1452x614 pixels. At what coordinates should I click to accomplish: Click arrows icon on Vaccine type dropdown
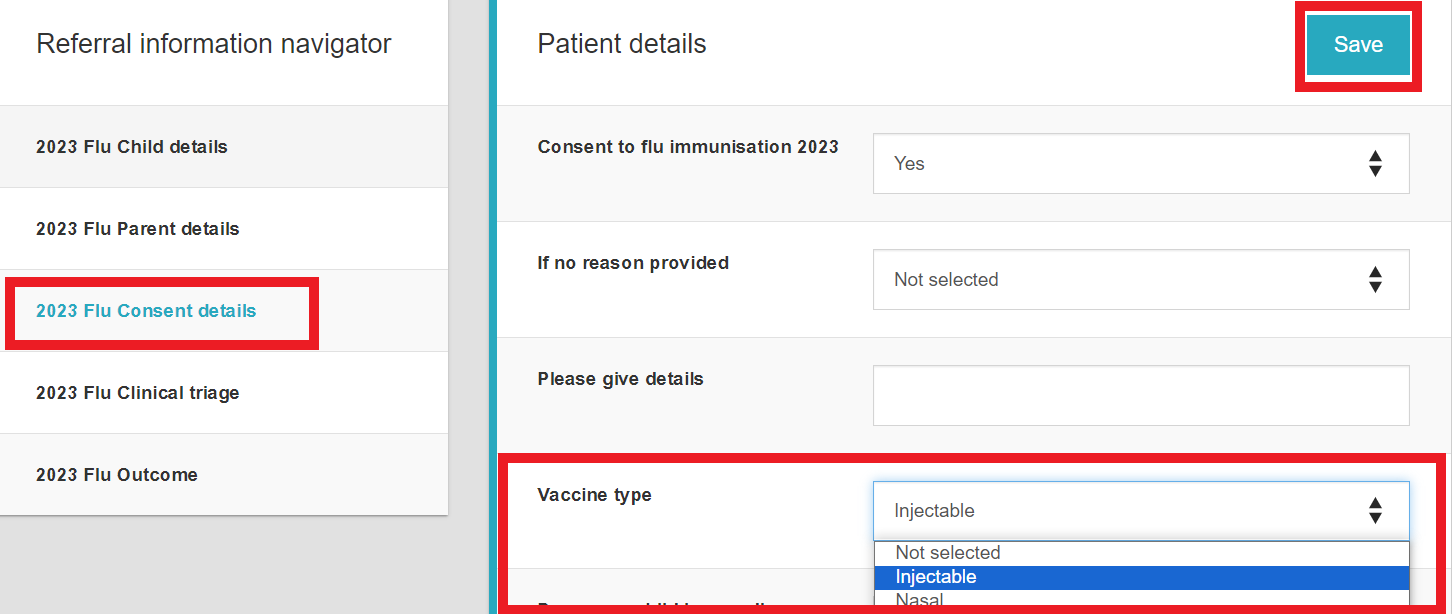tap(1375, 511)
